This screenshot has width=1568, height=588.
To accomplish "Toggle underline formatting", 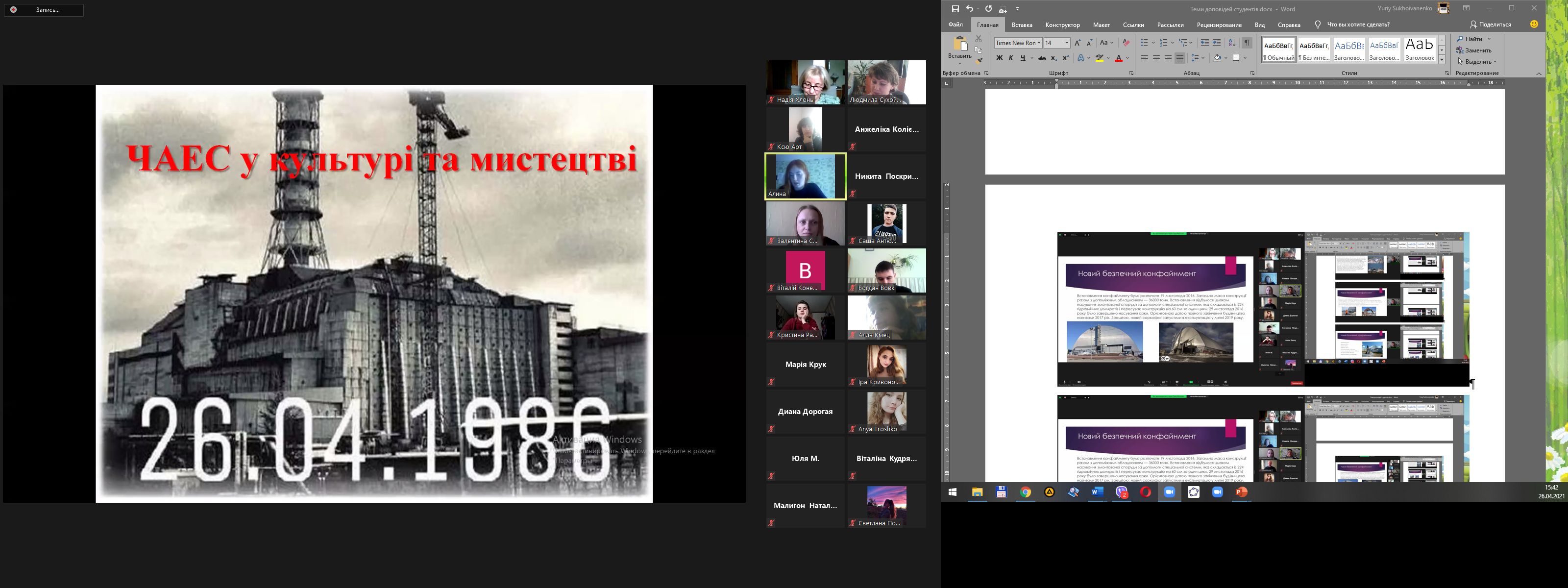I will (x=1024, y=58).
